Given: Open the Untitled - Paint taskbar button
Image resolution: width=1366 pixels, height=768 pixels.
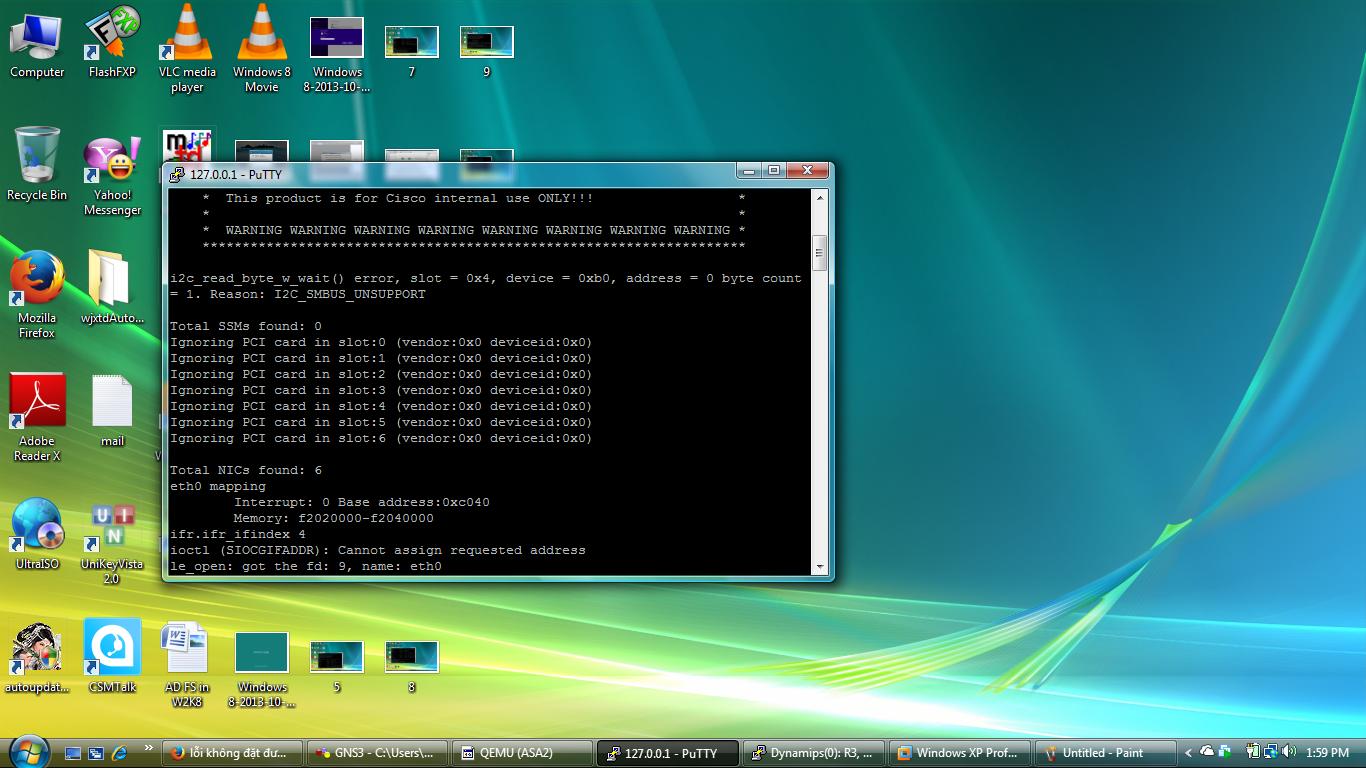Looking at the screenshot, I should point(1104,753).
